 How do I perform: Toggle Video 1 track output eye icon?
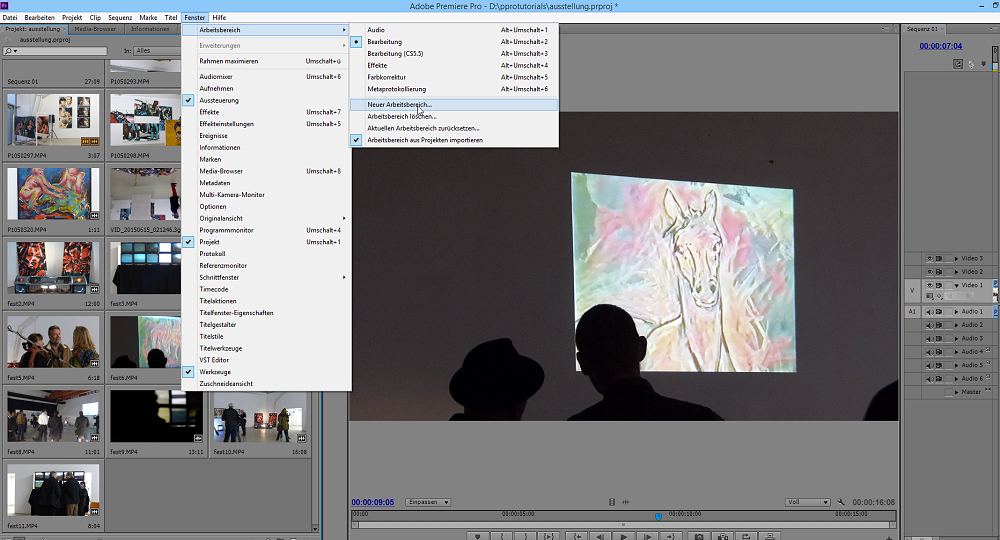(x=930, y=285)
